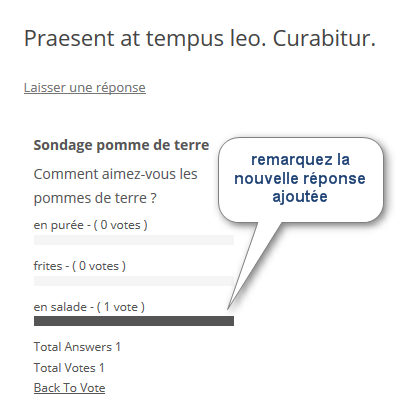This screenshot has height=404, width=396.
Task: Click the 'pommes de terre ?' question line
Action: 95,198
